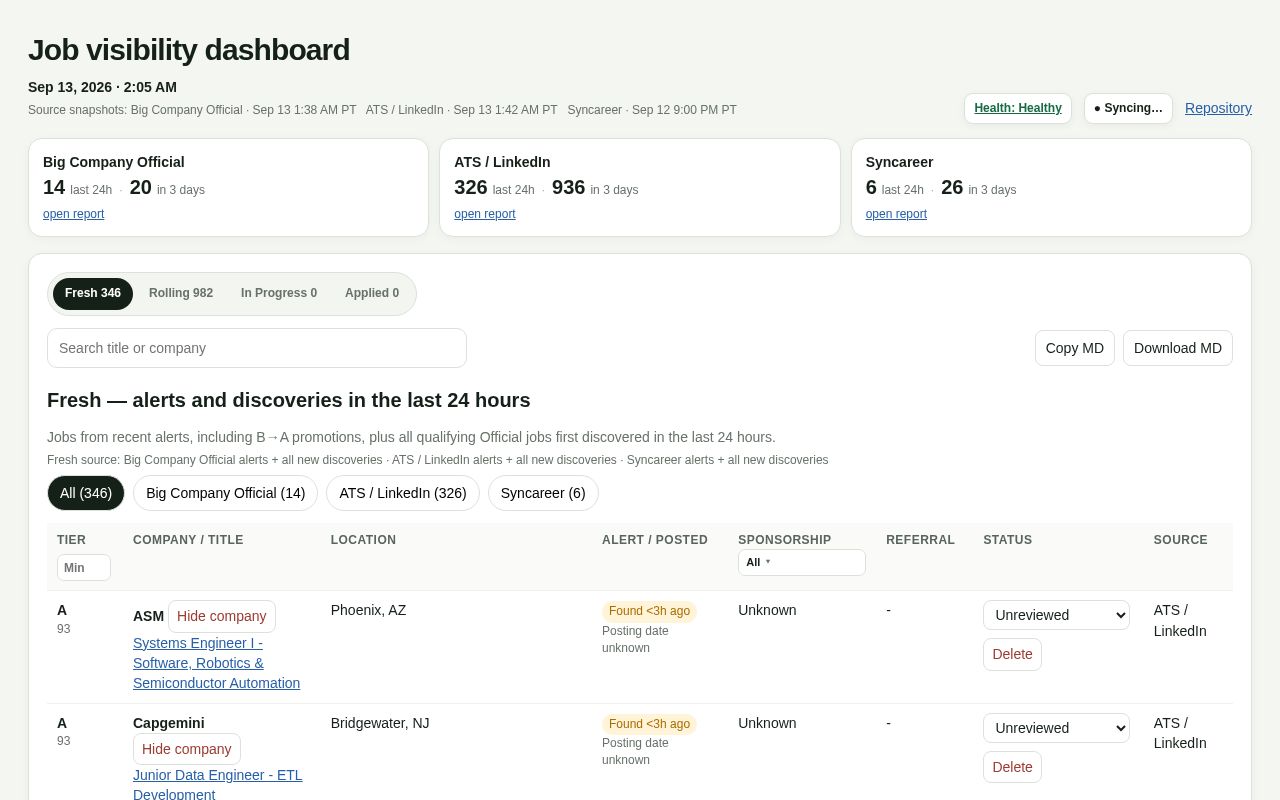The width and height of the screenshot is (1280, 800).
Task: Delete the Capgemini job row
Action: 1012,767
